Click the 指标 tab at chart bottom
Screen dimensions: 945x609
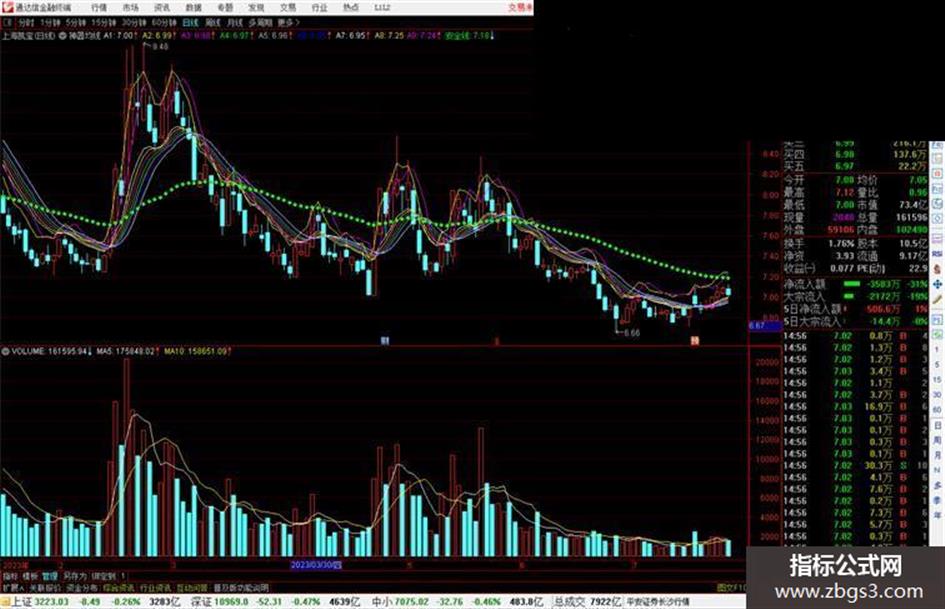[x=10, y=576]
